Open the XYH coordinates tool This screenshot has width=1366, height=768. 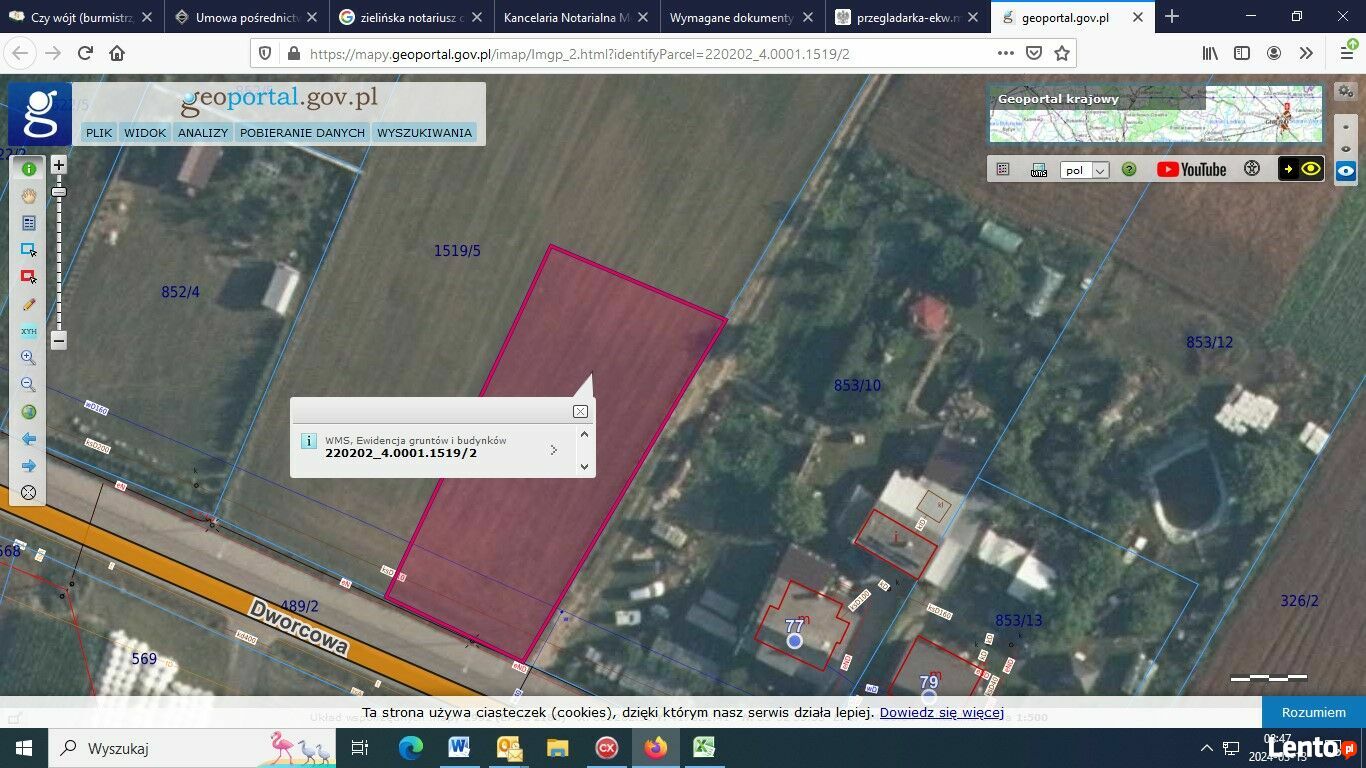pyautogui.click(x=28, y=331)
